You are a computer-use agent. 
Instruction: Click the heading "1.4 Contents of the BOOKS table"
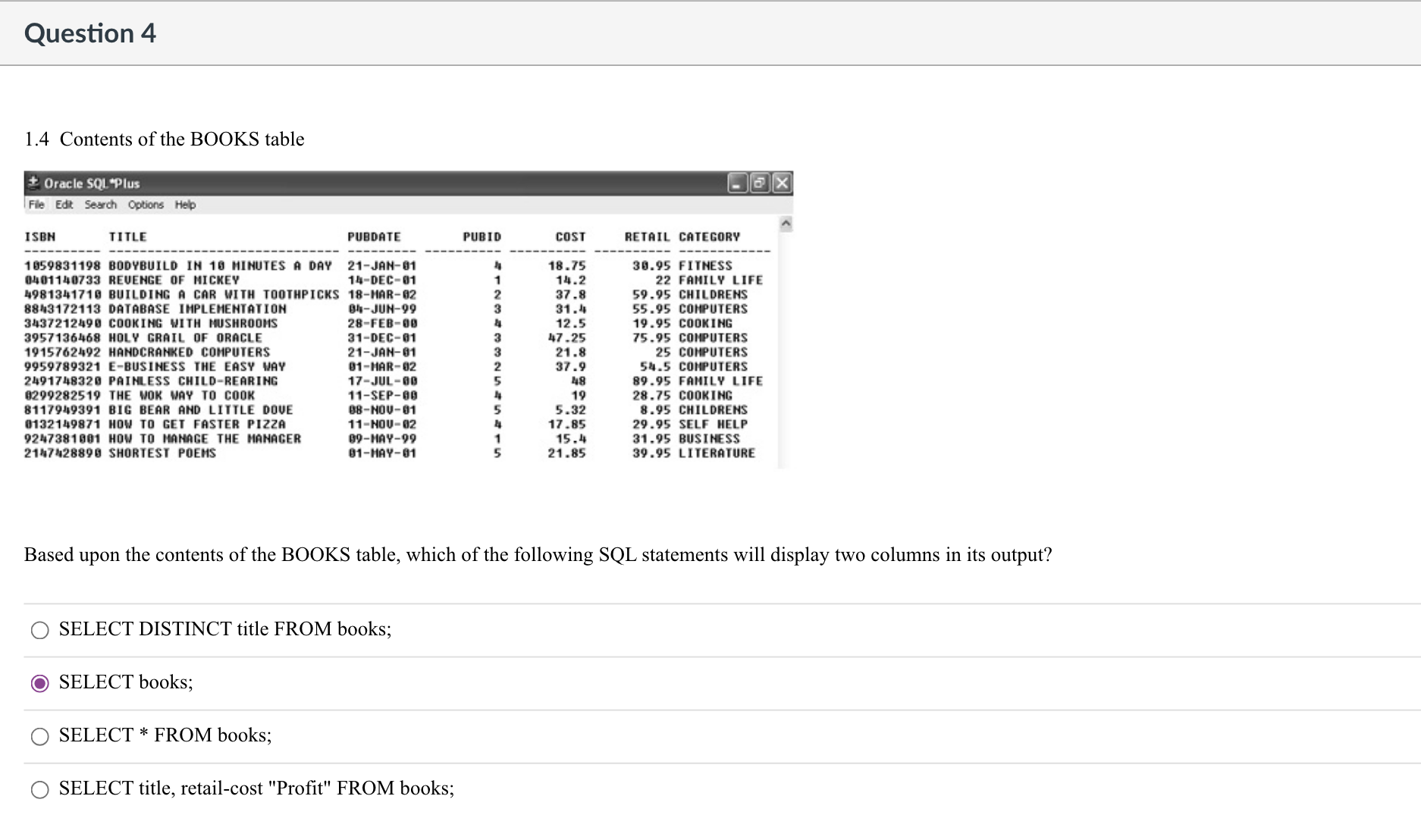coord(164,139)
